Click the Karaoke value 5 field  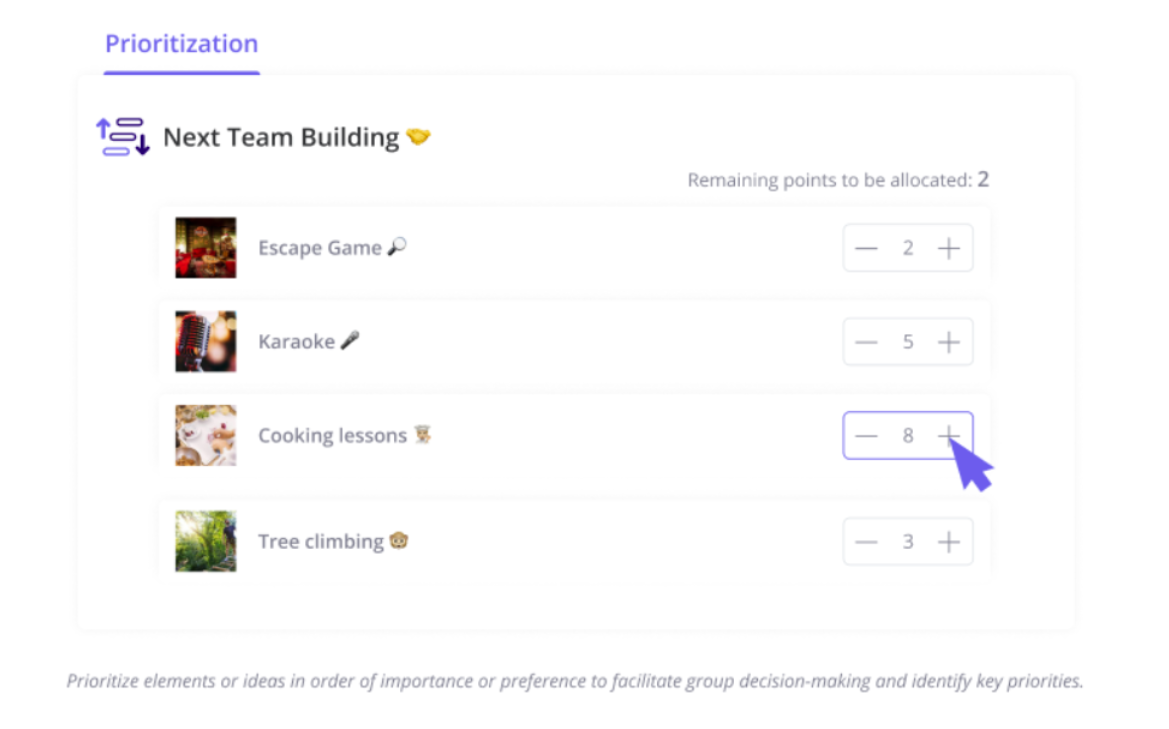(907, 342)
